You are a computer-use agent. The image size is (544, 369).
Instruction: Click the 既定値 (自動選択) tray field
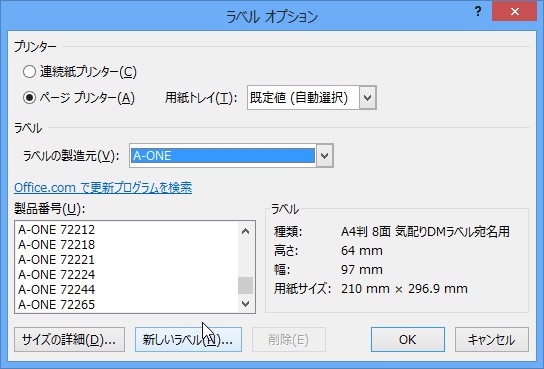point(303,98)
